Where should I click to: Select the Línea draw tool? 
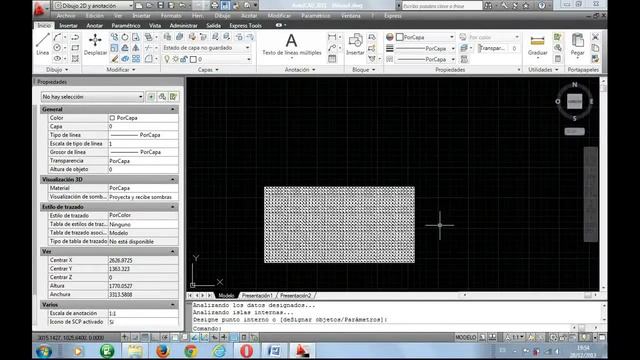pyautogui.click(x=42, y=44)
